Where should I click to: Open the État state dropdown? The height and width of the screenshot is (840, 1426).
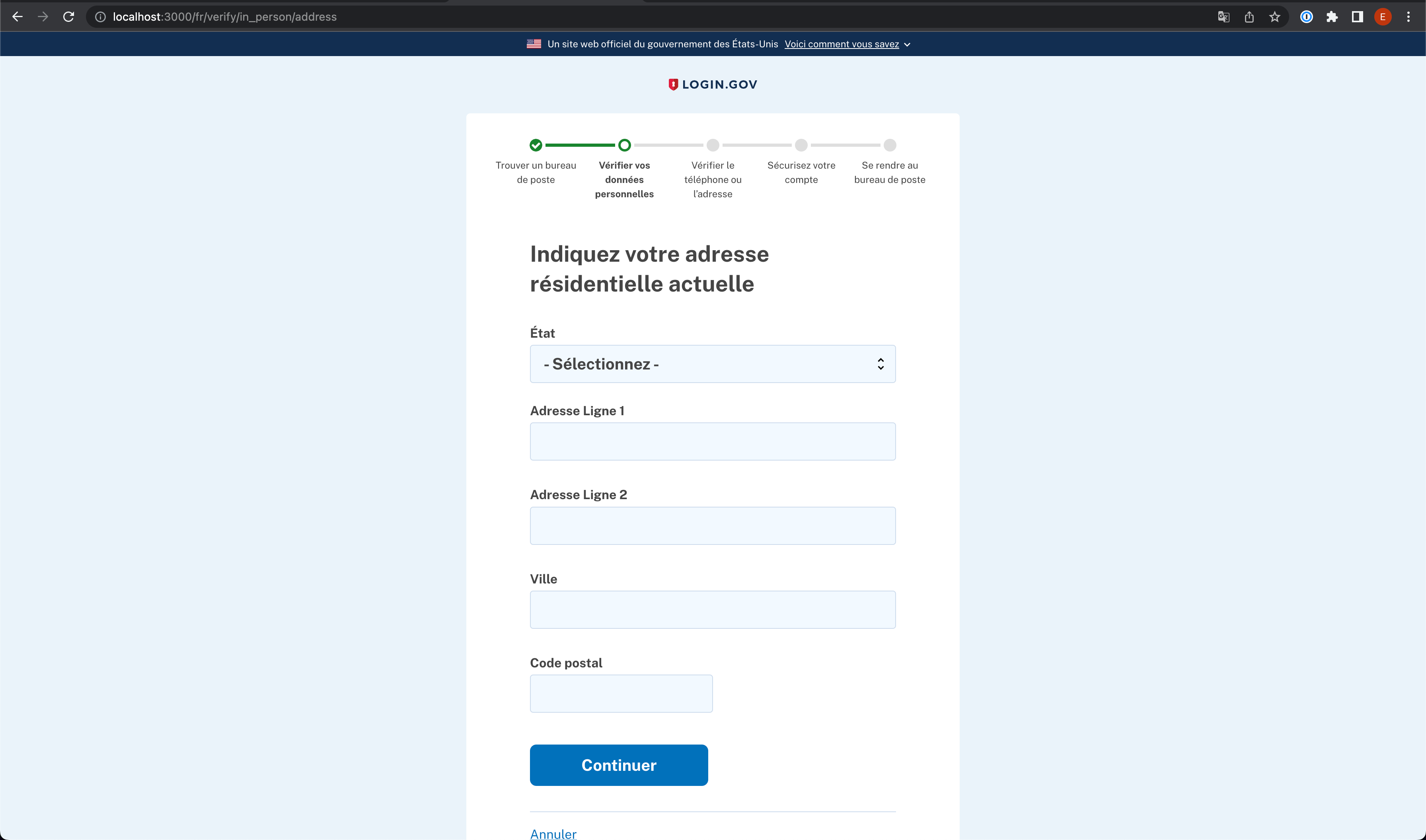pyautogui.click(x=712, y=364)
